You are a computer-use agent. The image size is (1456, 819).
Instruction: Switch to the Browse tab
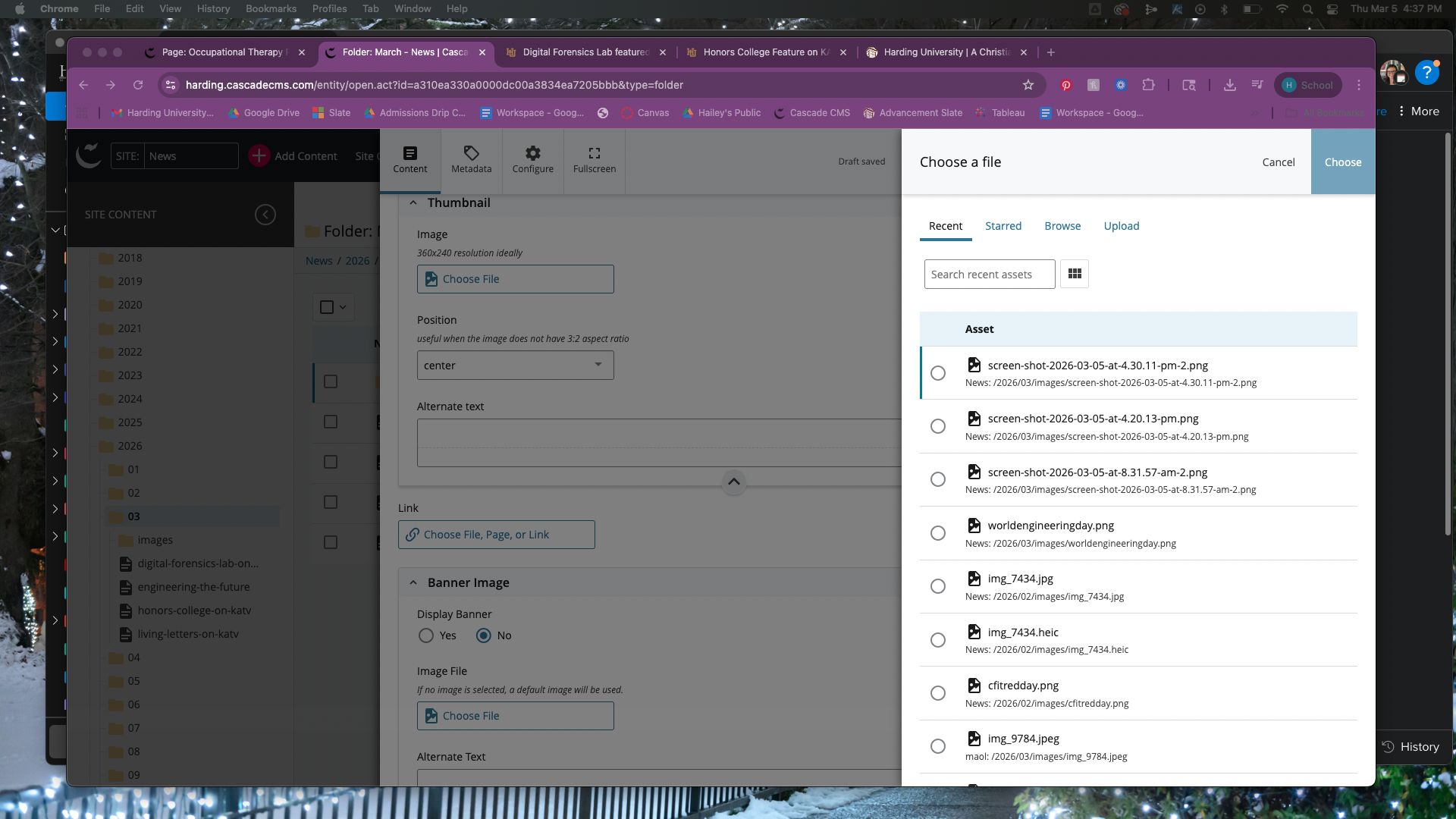point(1062,226)
